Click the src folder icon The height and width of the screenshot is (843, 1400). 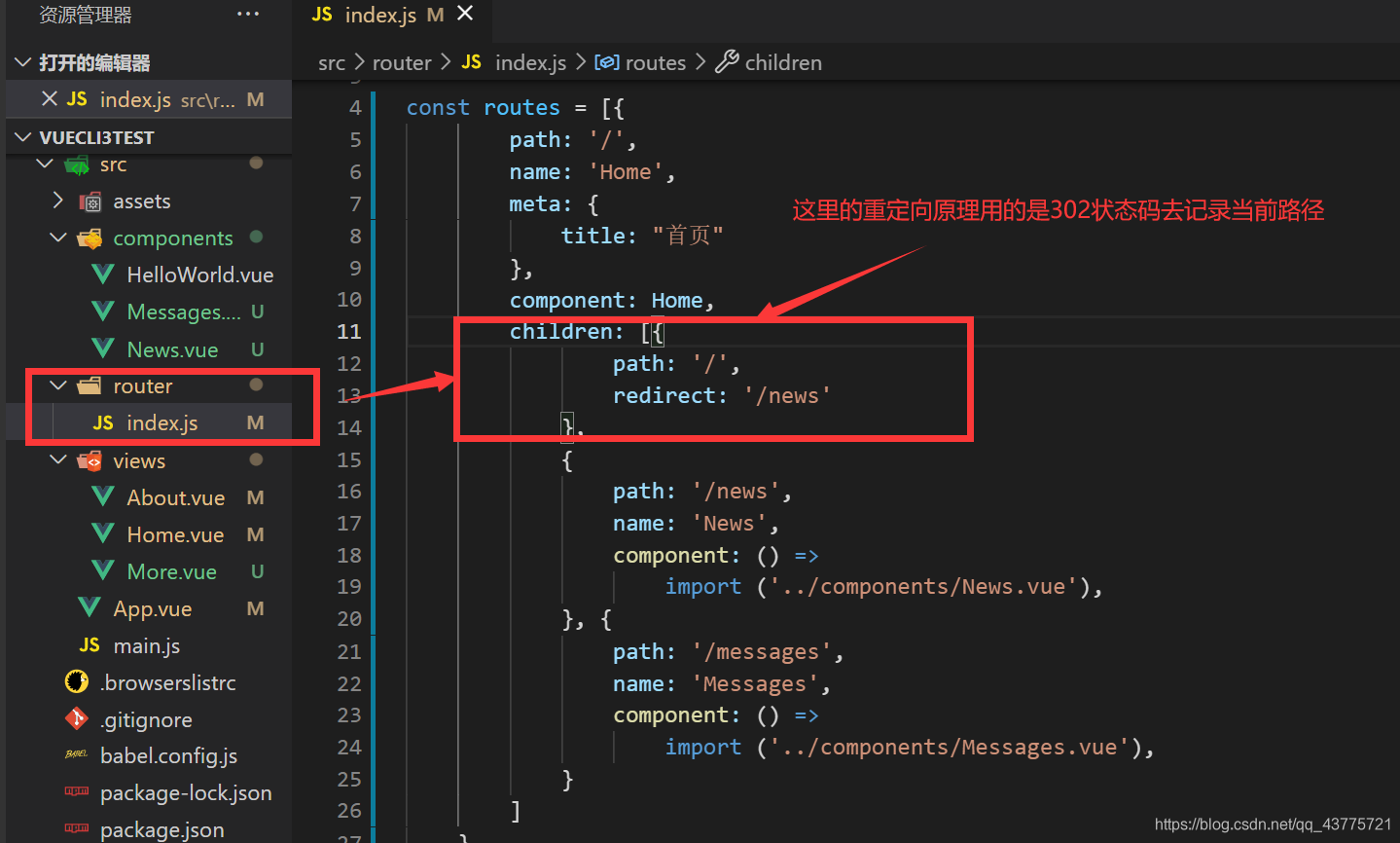click(77, 165)
